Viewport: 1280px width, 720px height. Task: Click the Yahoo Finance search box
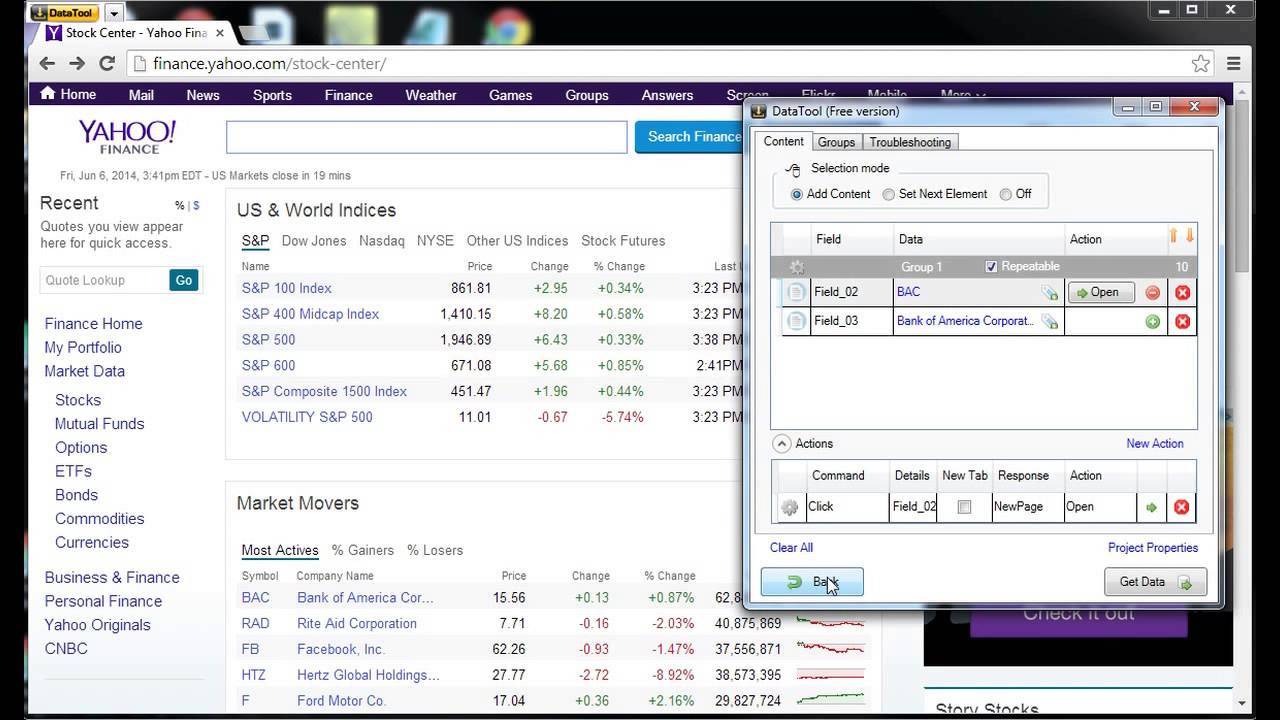(427, 137)
